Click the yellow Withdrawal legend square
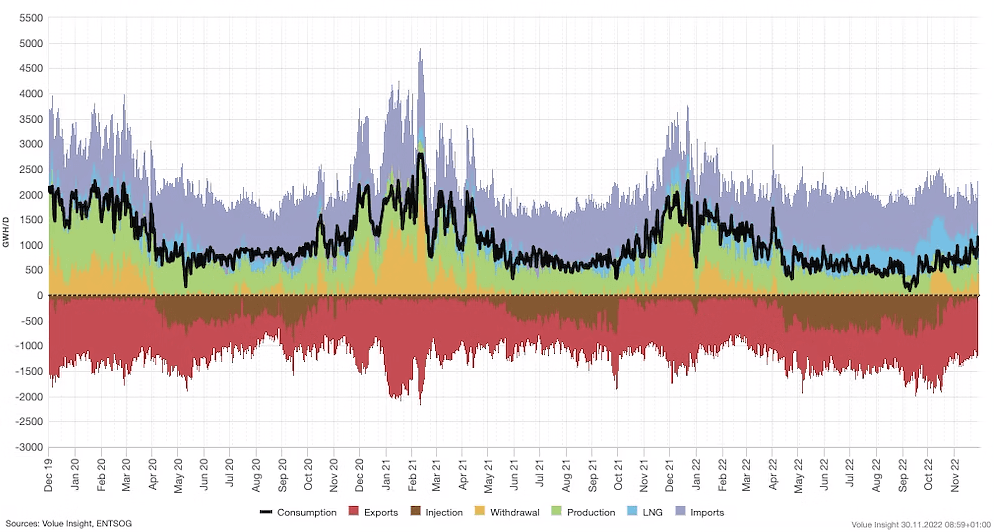The width and height of the screenshot is (994, 532). [478, 513]
